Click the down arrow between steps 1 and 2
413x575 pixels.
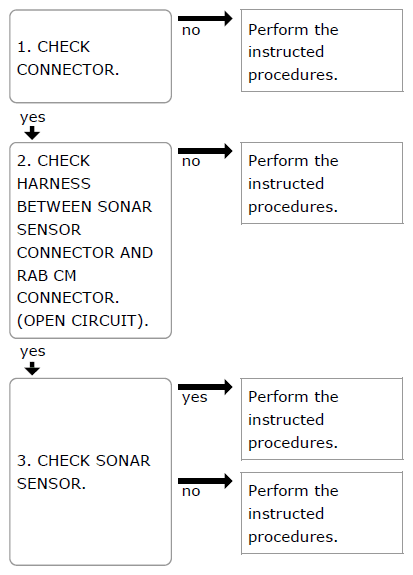click(x=32, y=133)
